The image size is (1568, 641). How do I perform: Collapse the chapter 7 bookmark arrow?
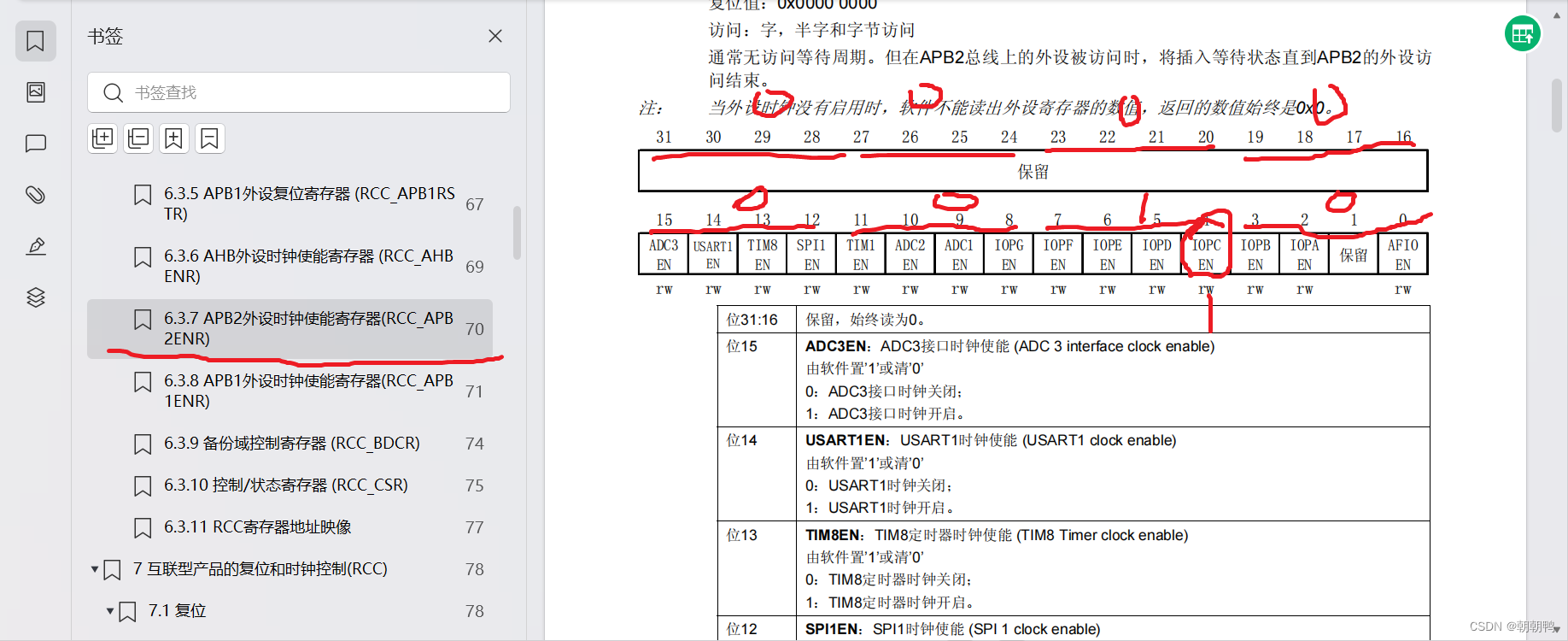click(x=95, y=569)
